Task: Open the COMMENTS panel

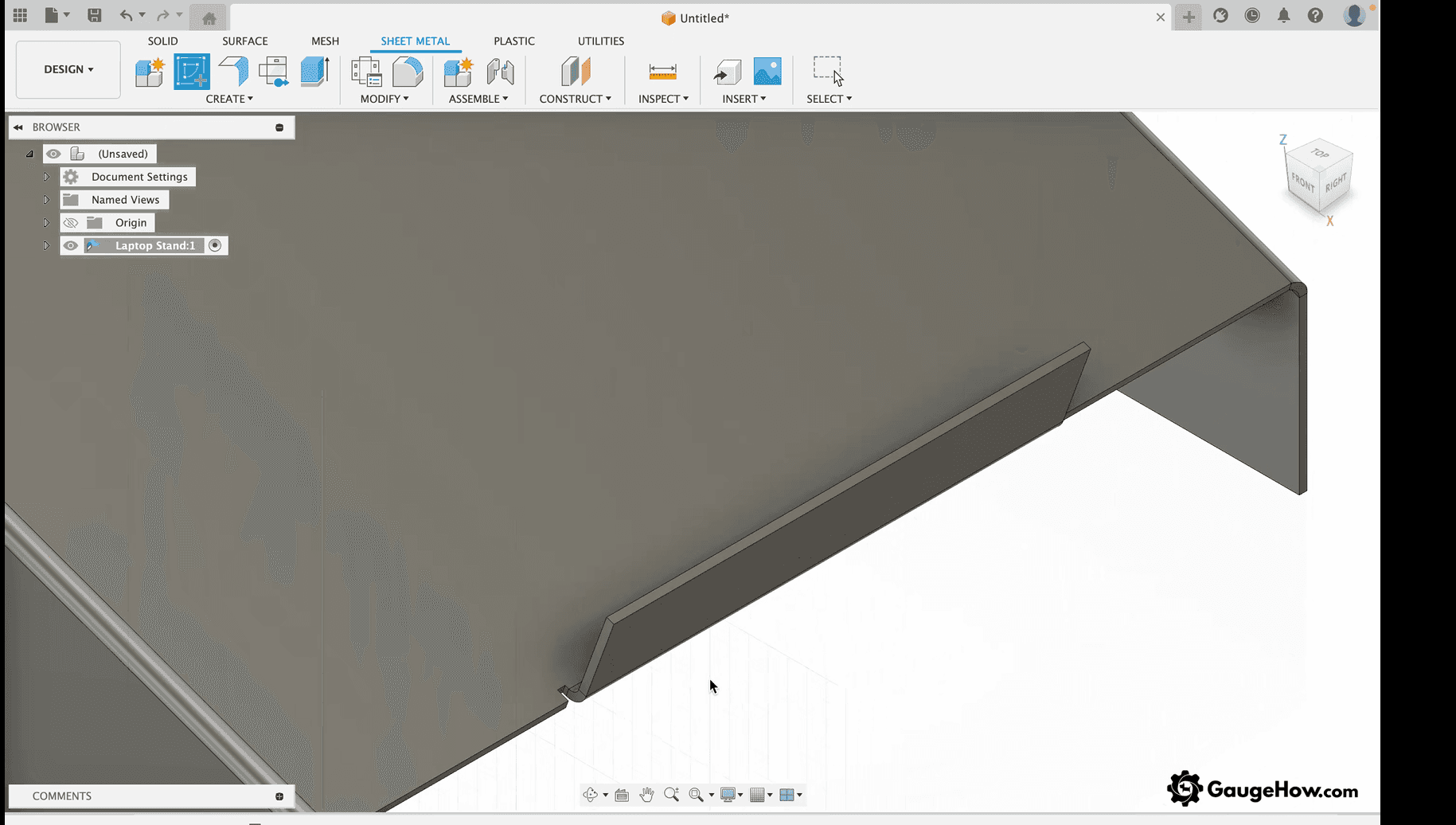Action: 62,796
